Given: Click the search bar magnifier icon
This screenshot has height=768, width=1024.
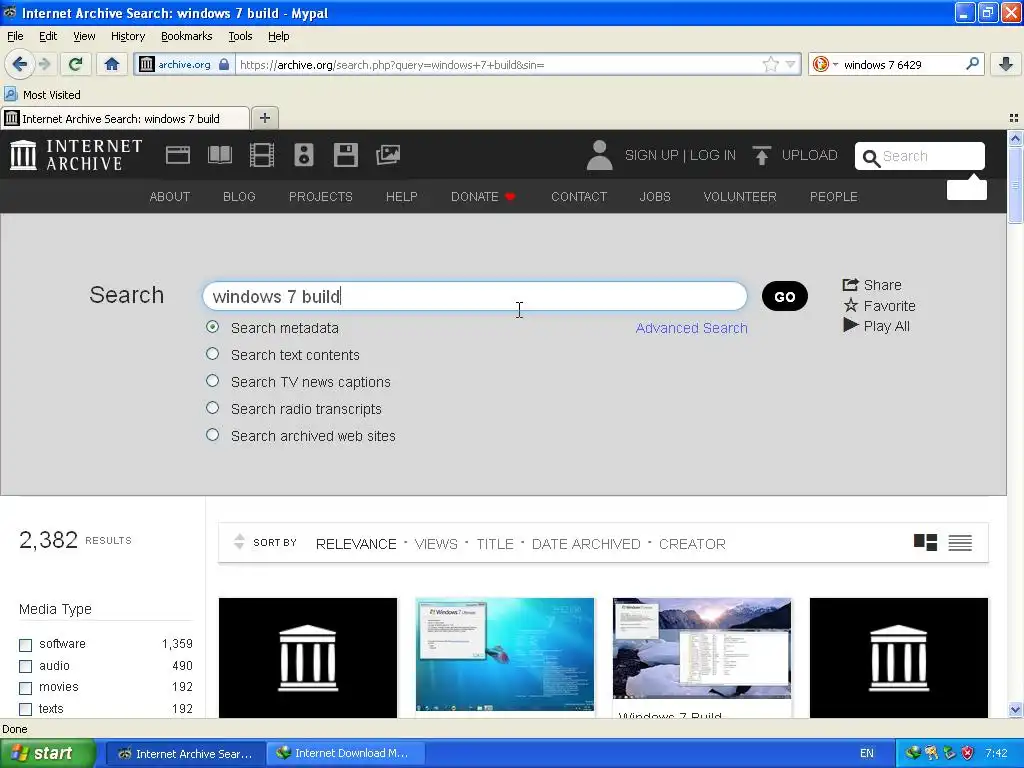Looking at the screenshot, I should click(x=972, y=64).
